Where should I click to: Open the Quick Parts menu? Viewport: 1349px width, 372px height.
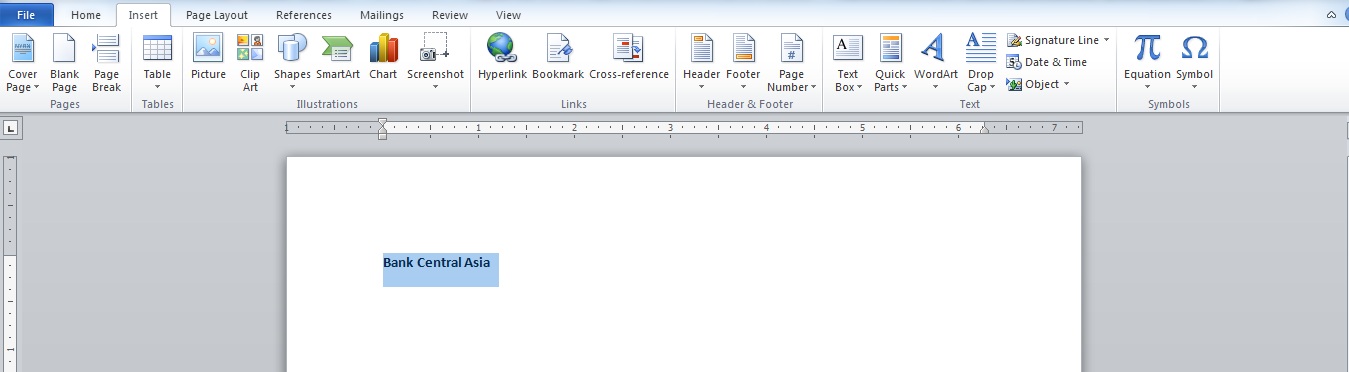(x=890, y=62)
